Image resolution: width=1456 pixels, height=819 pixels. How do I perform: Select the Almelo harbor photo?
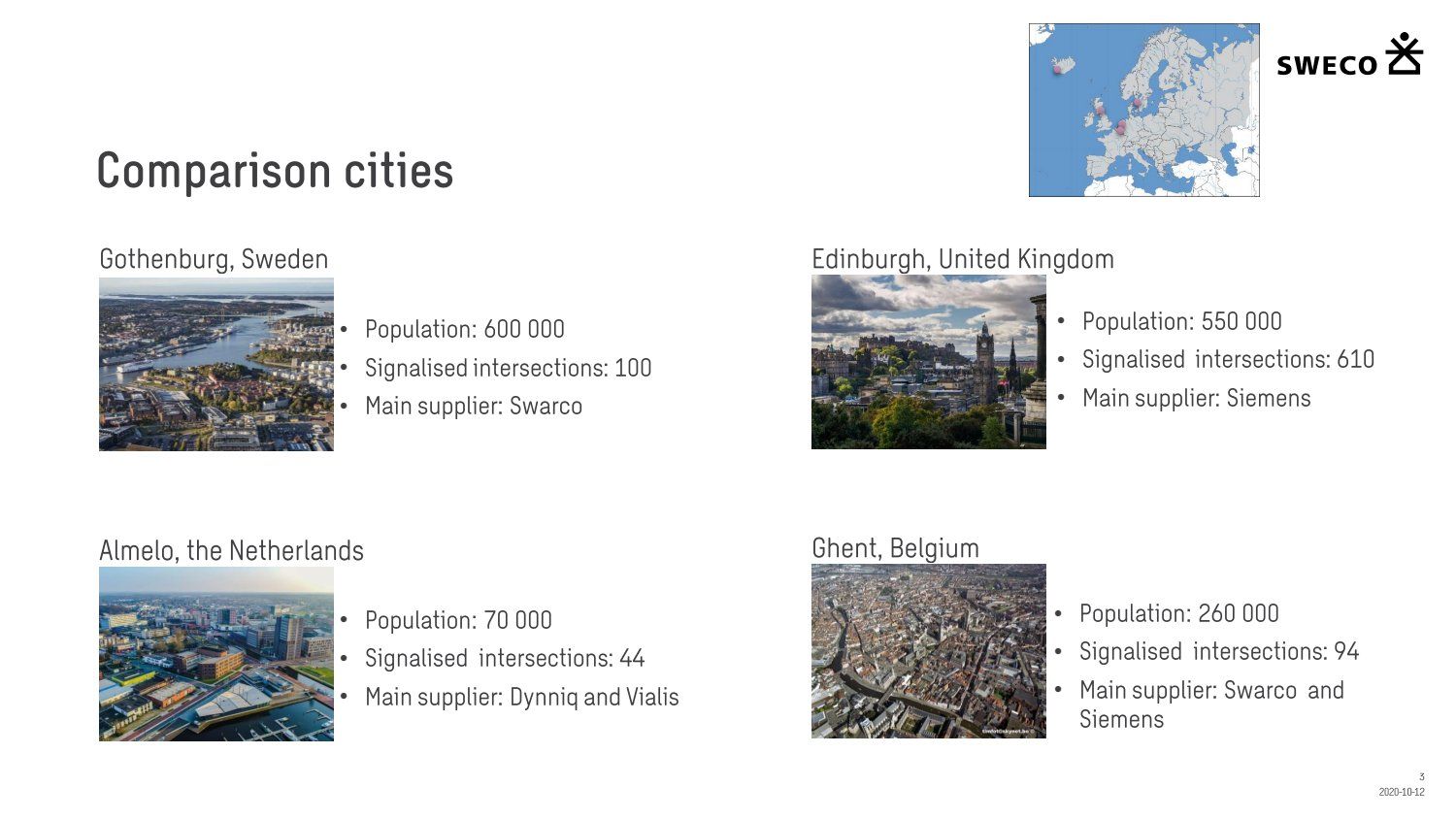pos(216,654)
